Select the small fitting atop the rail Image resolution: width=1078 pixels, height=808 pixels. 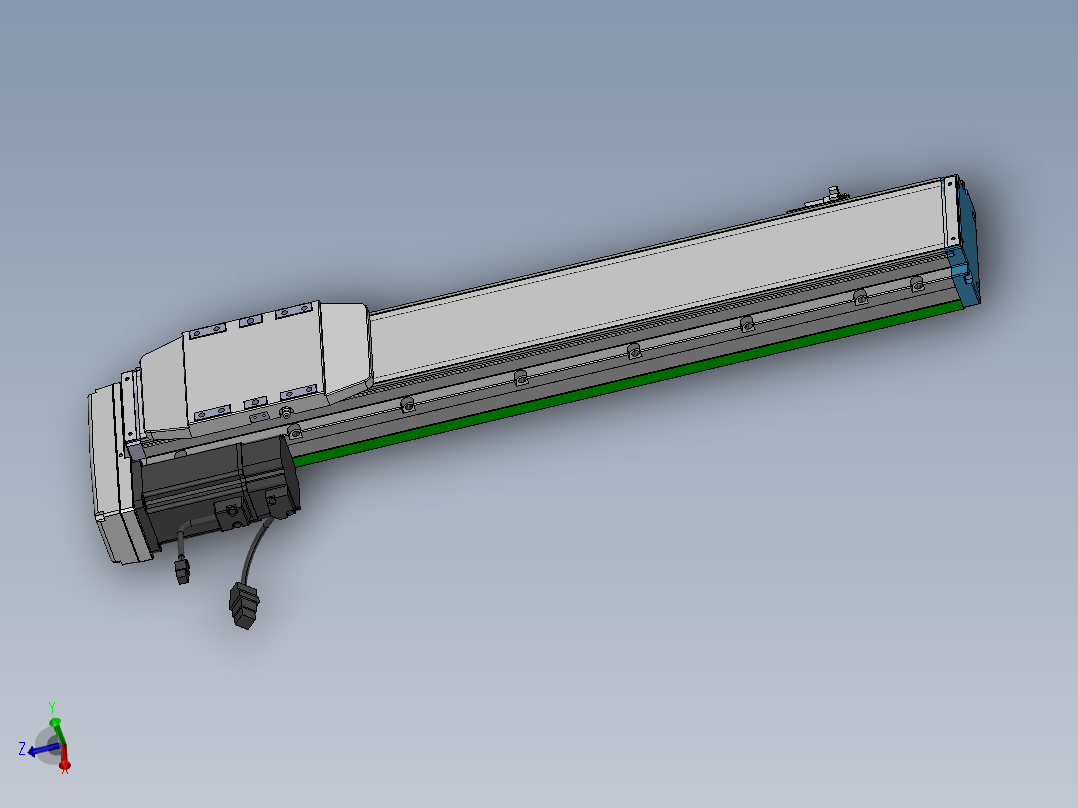pos(833,195)
